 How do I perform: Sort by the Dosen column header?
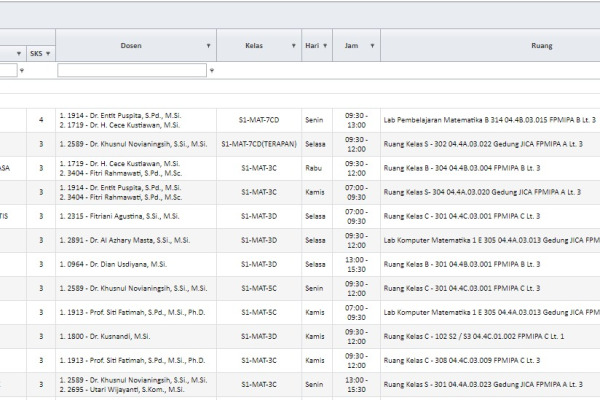(x=131, y=46)
